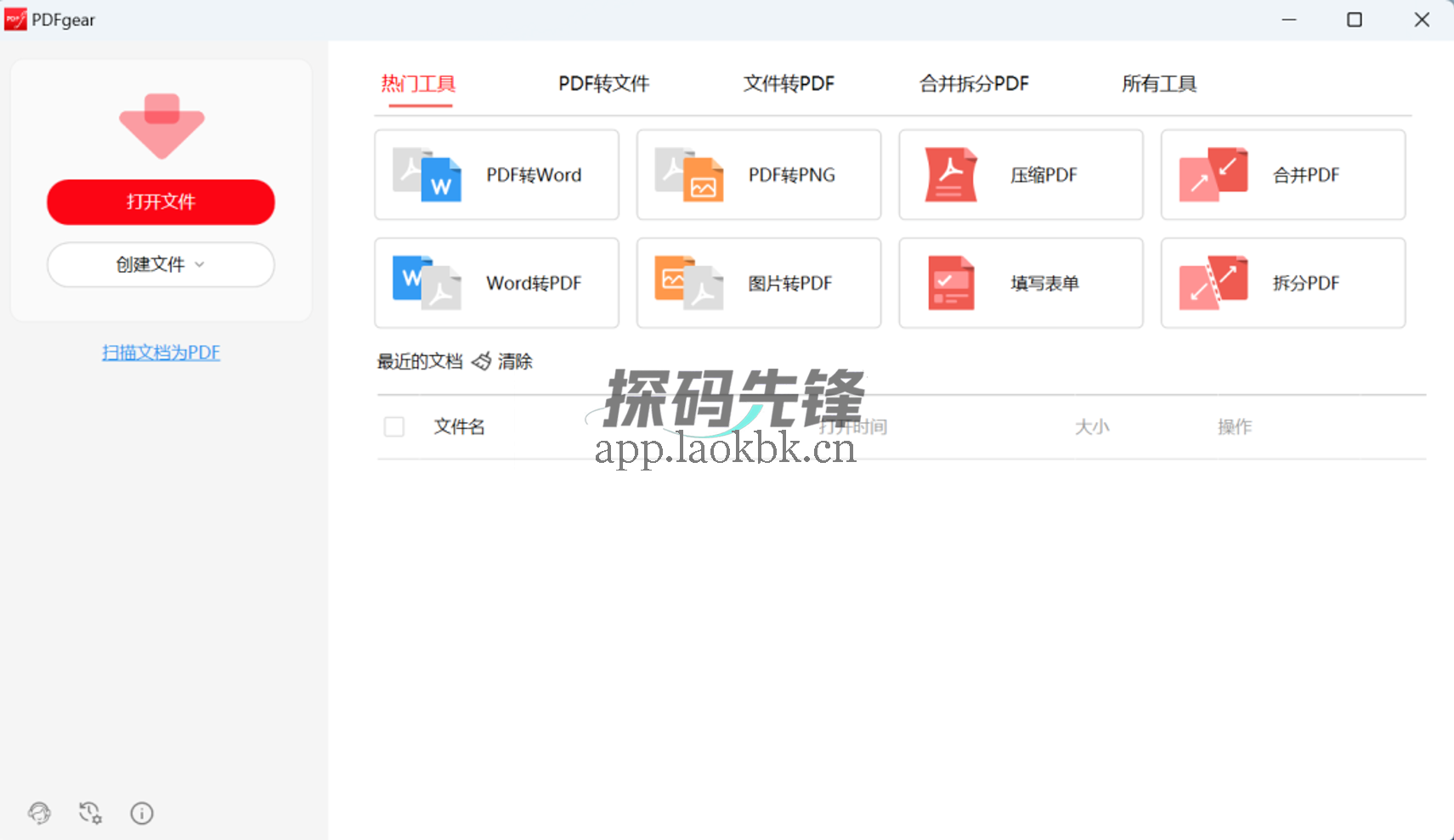Click the 压缩PDF tool

[1020, 175]
